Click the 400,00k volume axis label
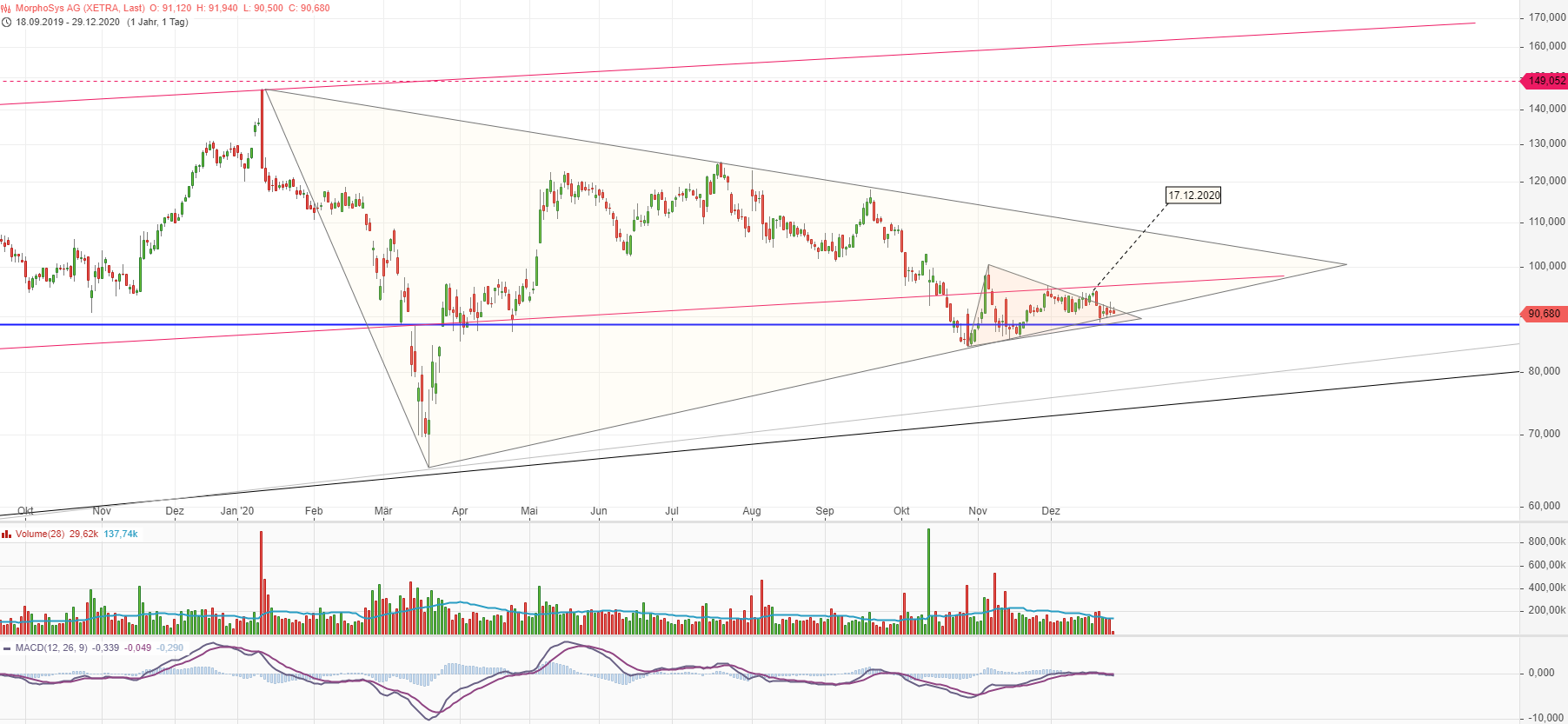Screen dimensions: 1568x724 [x=1547, y=588]
